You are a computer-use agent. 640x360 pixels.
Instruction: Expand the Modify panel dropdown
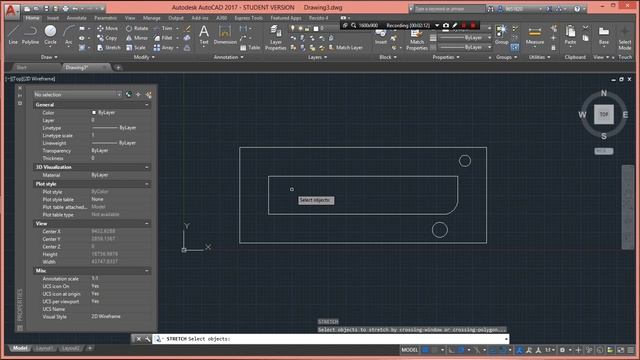(x=144, y=57)
